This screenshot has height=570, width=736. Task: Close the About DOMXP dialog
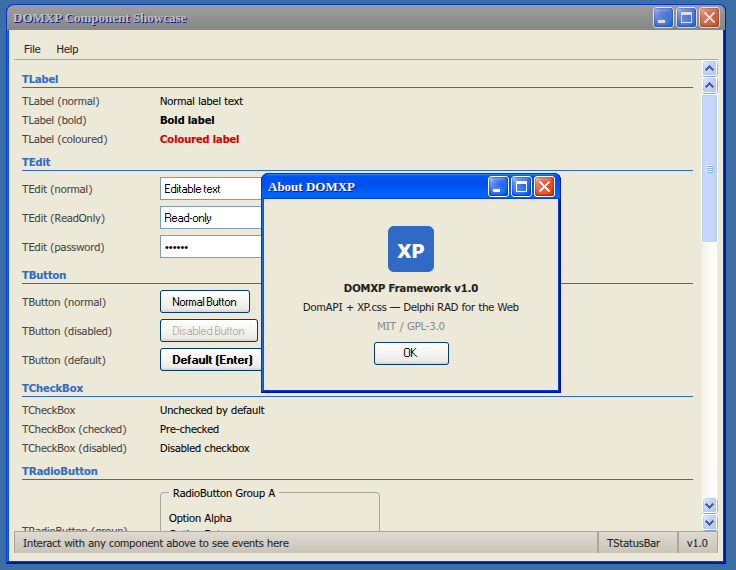click(544, 187)
